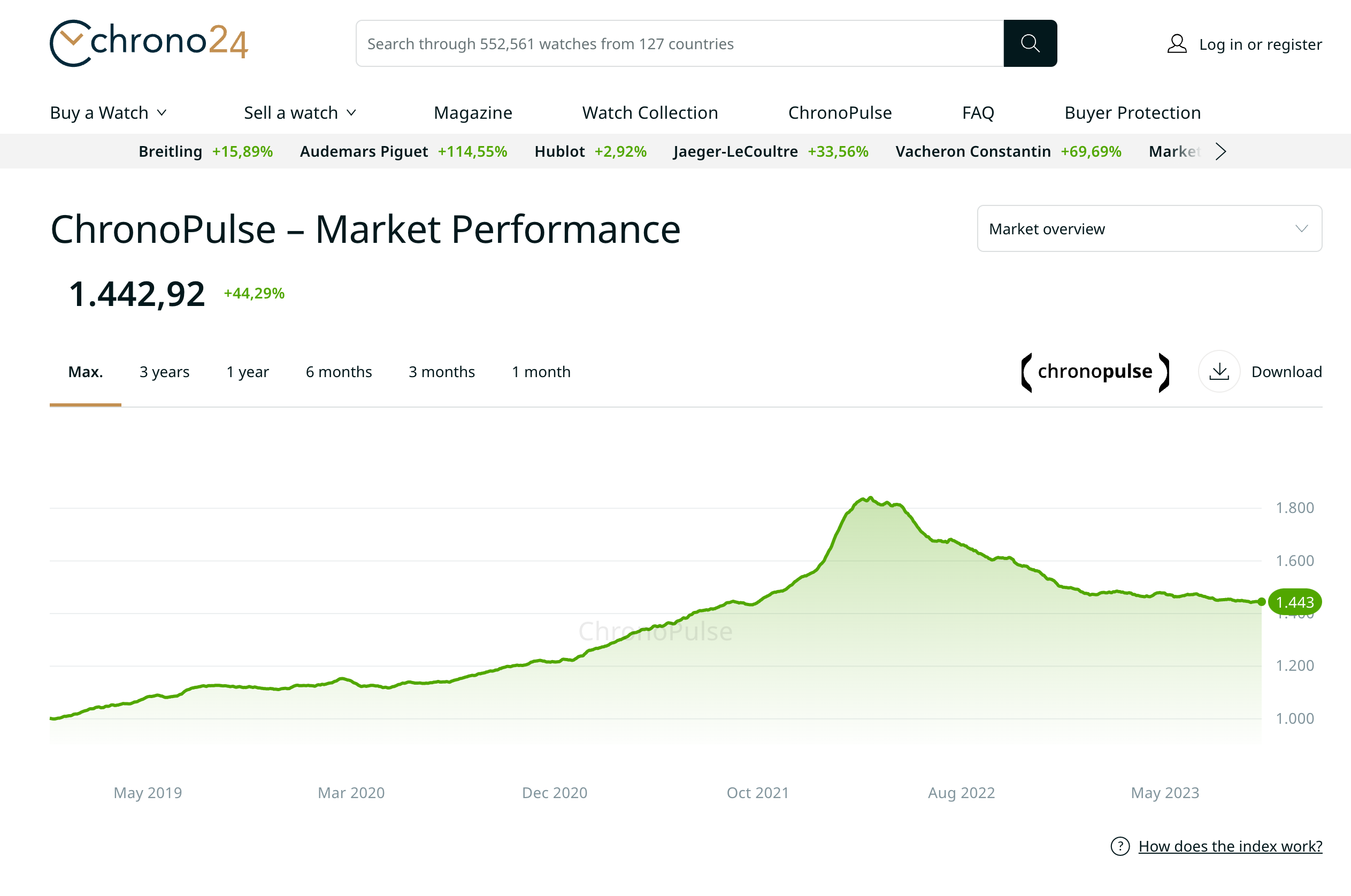
Task: Click Log in or register link
Action: 1260,44
